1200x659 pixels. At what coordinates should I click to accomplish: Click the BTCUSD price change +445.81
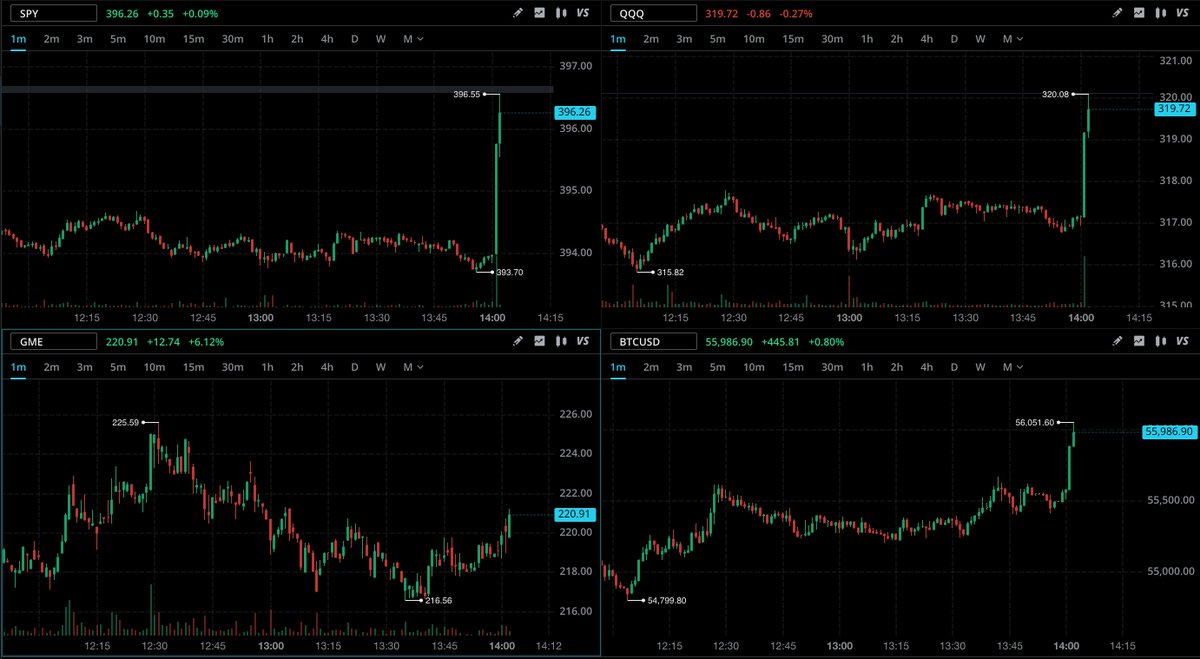780,341
